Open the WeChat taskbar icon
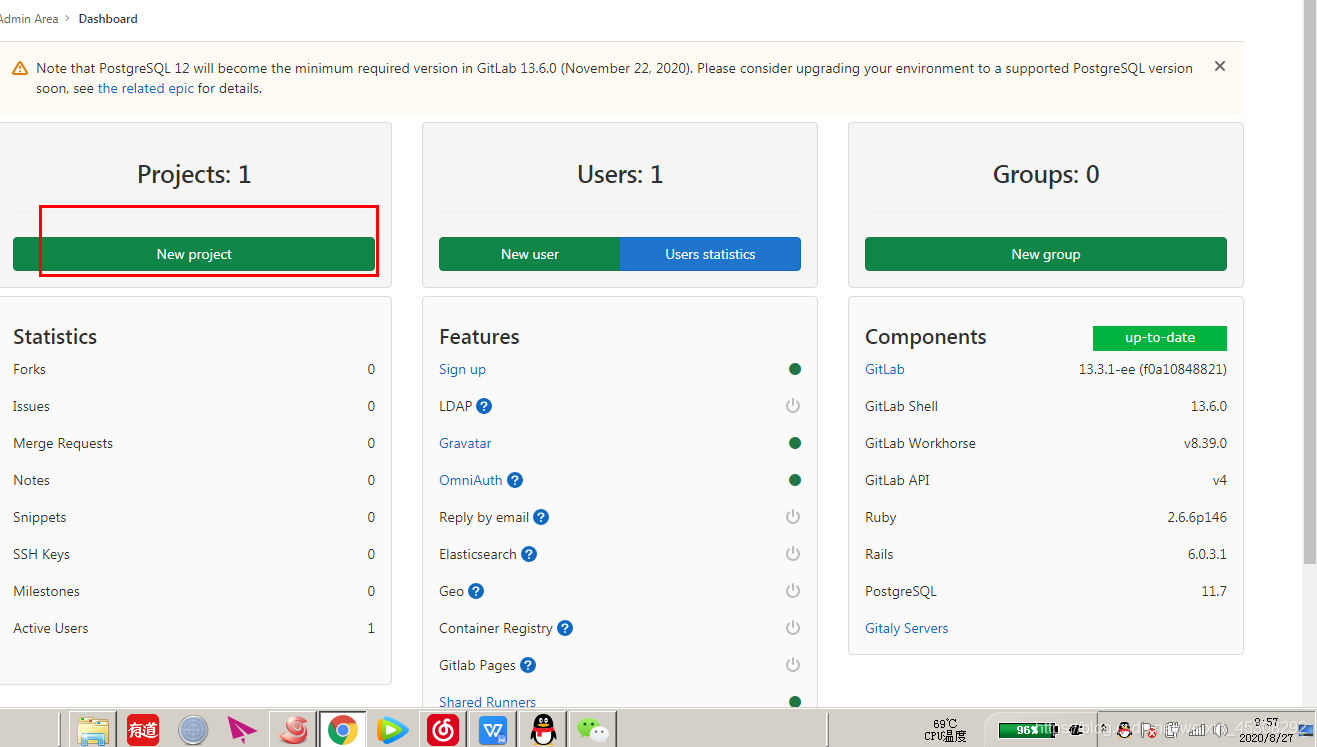Screen dimensions: 1317x747 (x=593, y=730)
